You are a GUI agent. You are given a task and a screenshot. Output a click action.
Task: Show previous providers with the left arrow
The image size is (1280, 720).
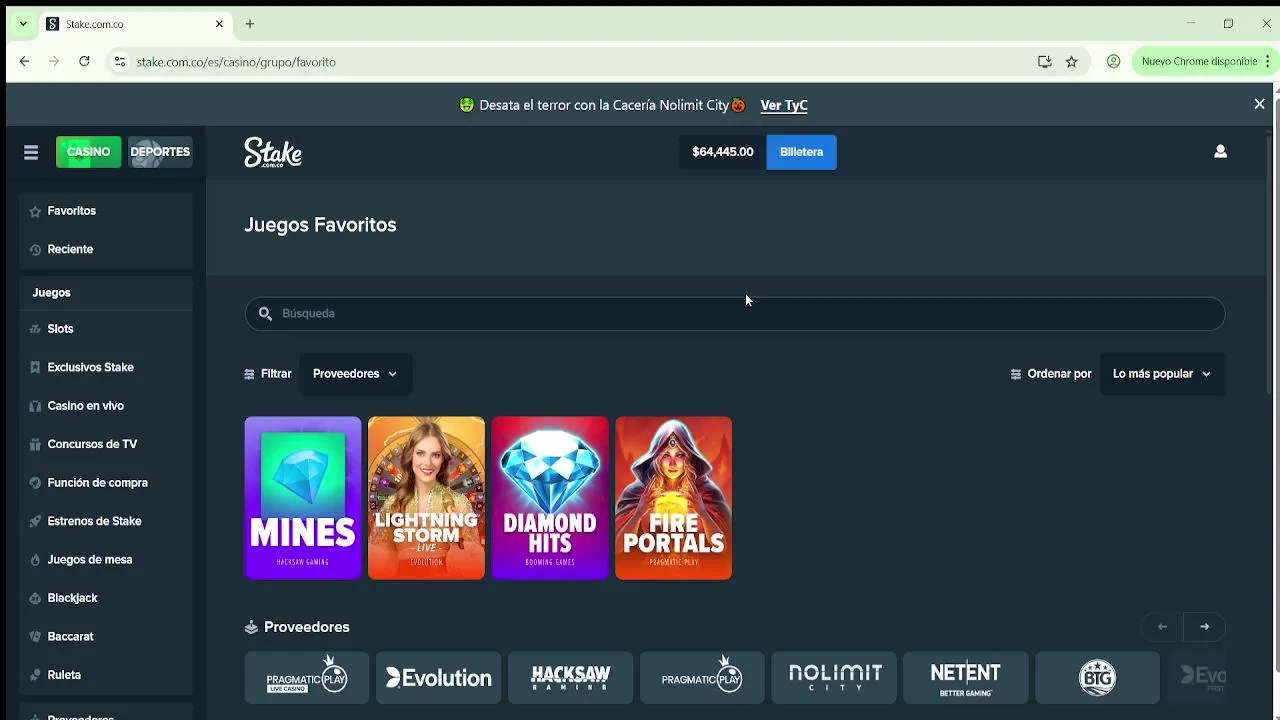1162,627
